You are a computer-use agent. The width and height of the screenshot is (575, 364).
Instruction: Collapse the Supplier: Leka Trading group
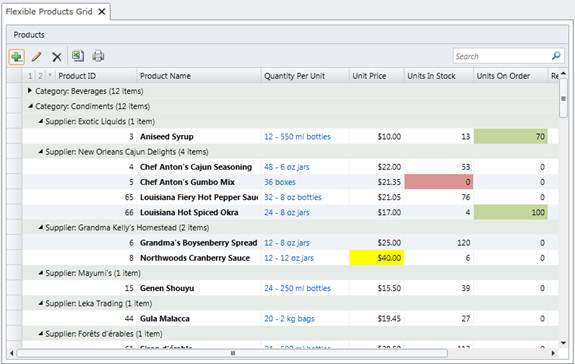tap(40, 303)
